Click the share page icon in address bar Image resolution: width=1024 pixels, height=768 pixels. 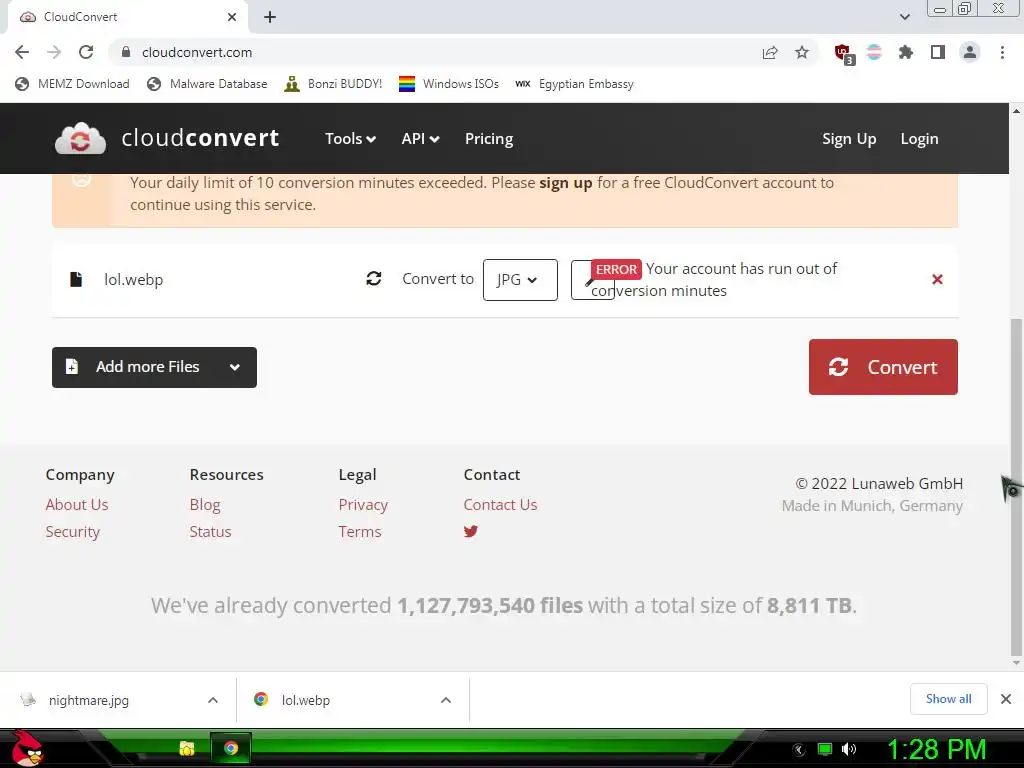pos(770,52)
